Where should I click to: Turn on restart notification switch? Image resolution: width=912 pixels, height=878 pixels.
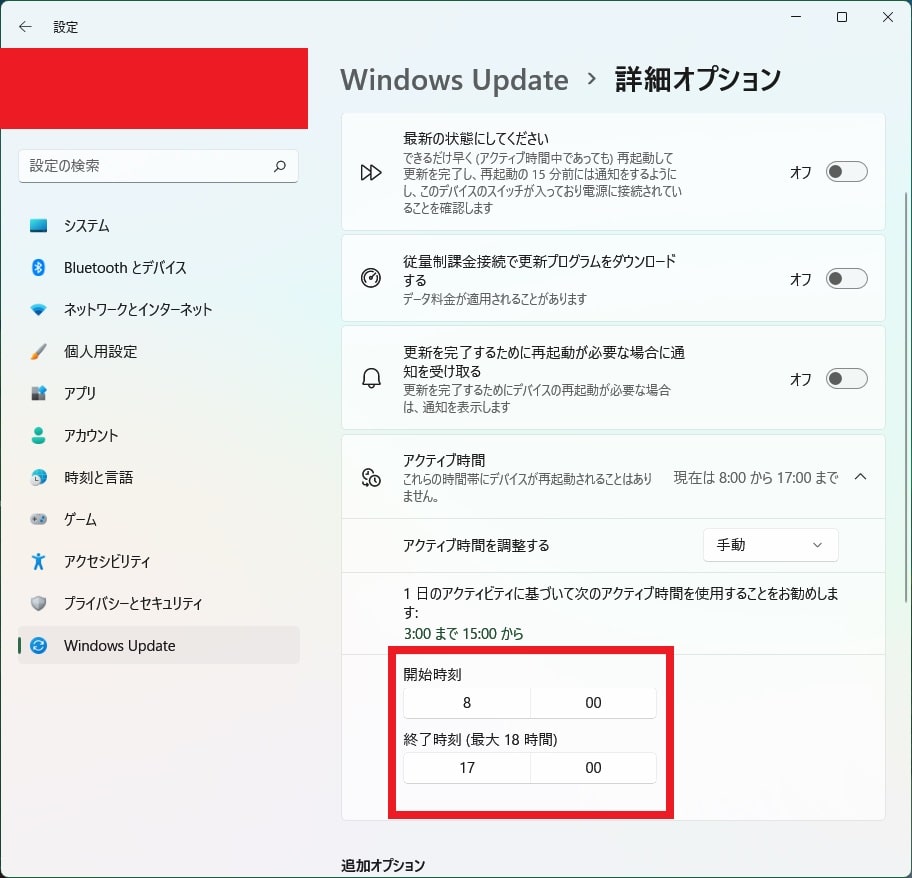846,379
